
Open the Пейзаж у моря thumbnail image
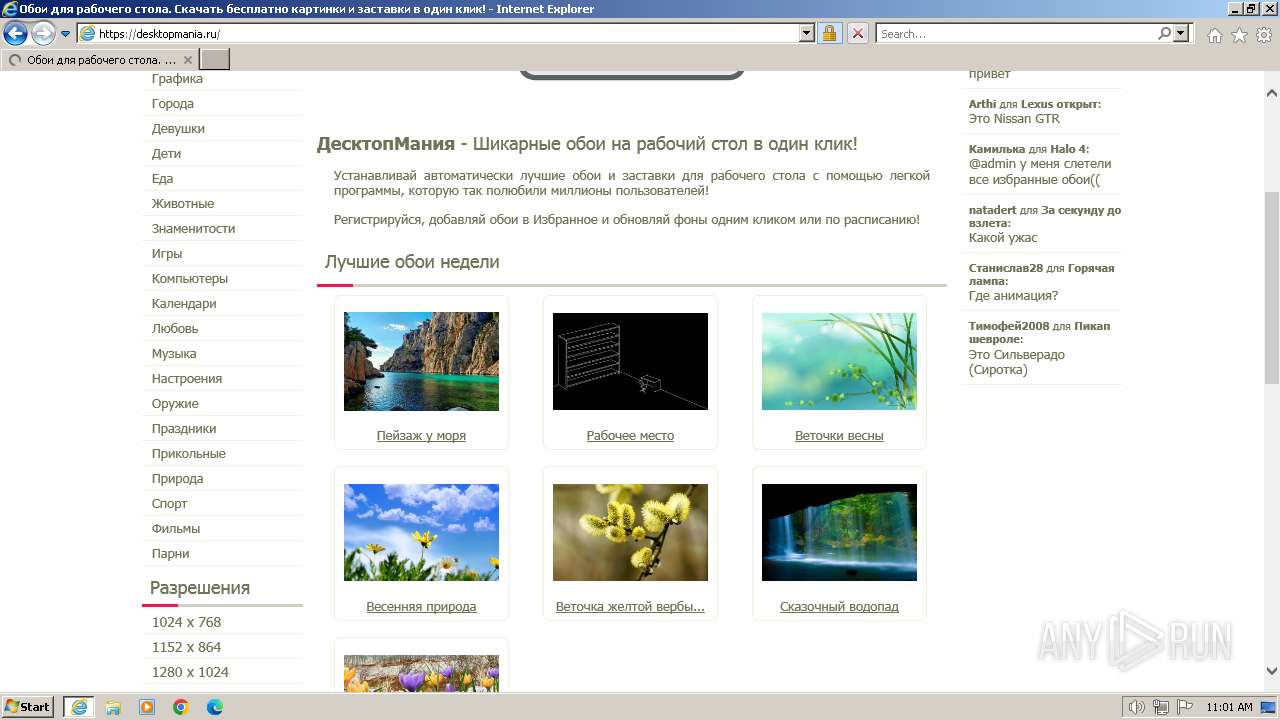click(421, 361)
